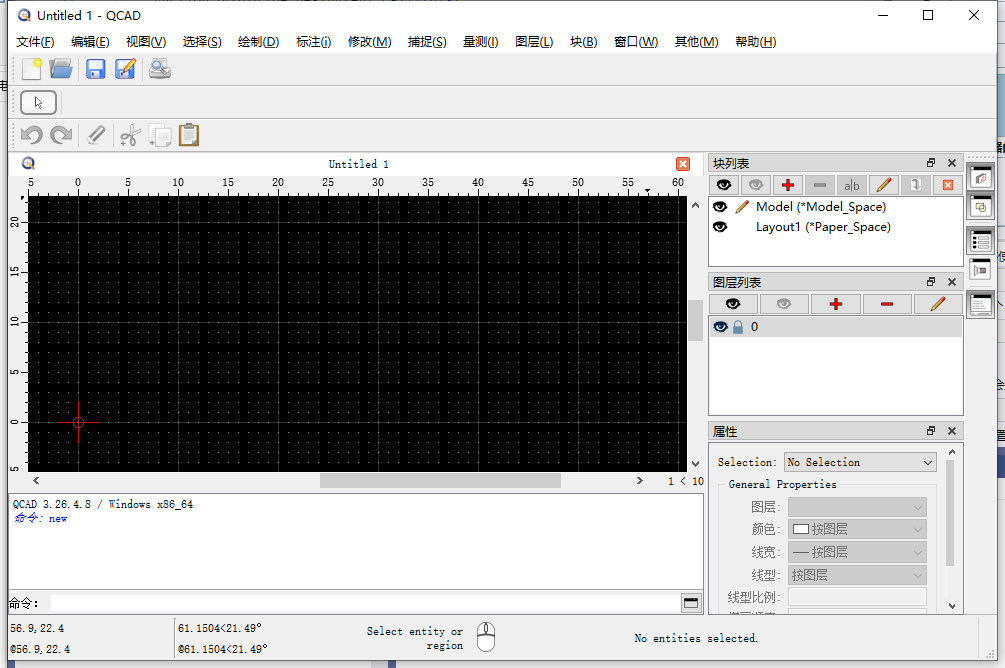Rename a block via the a|b icon

point(851,185)
